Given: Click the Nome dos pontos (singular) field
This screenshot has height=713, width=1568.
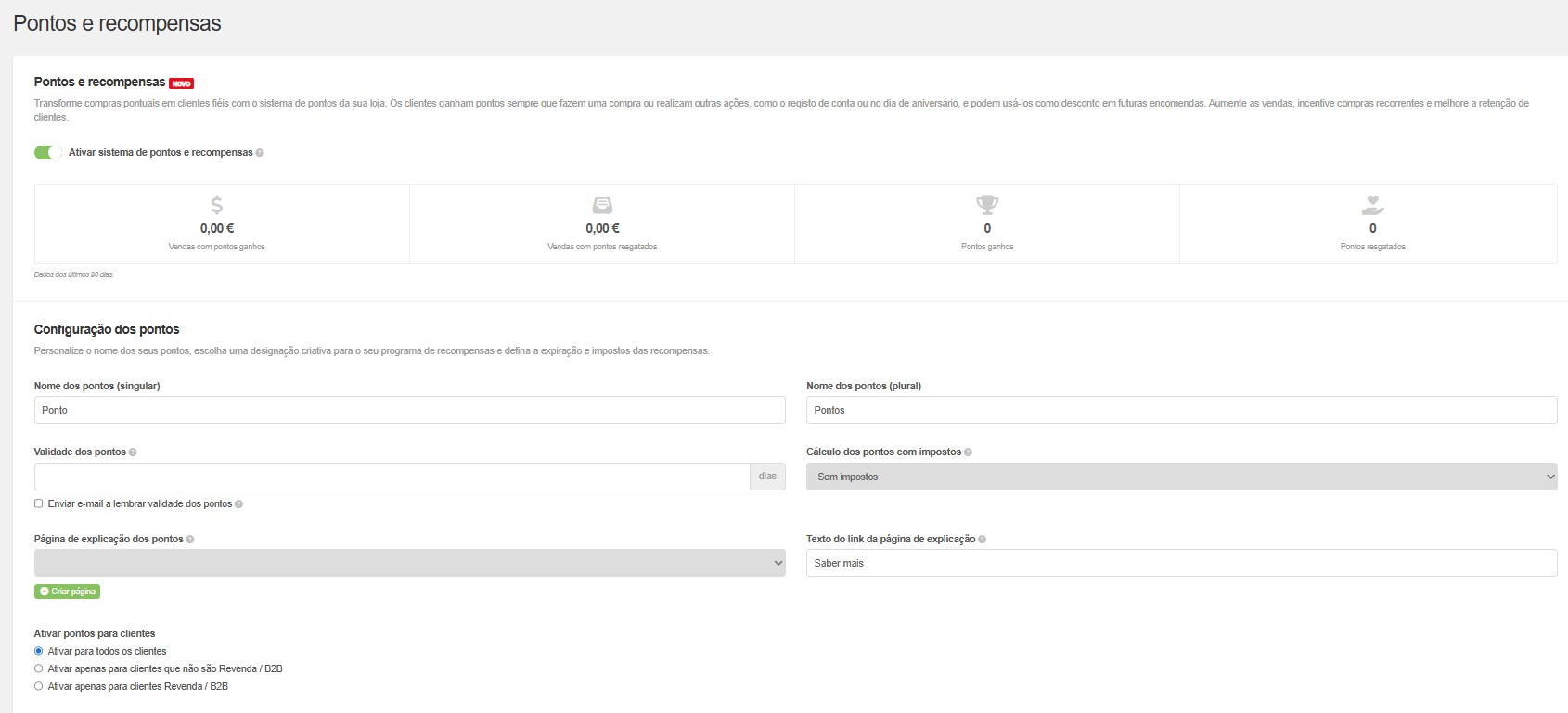Looking at the screenshot, I should coord(409,410).
